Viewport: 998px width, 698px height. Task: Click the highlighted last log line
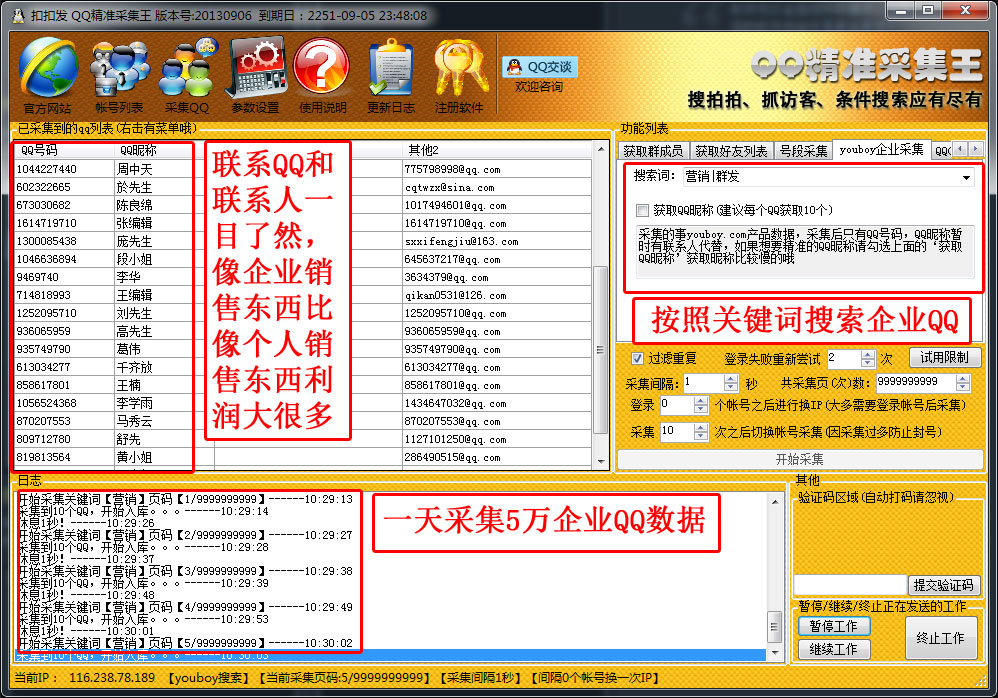pyautogui.click(x=390, y=655)
